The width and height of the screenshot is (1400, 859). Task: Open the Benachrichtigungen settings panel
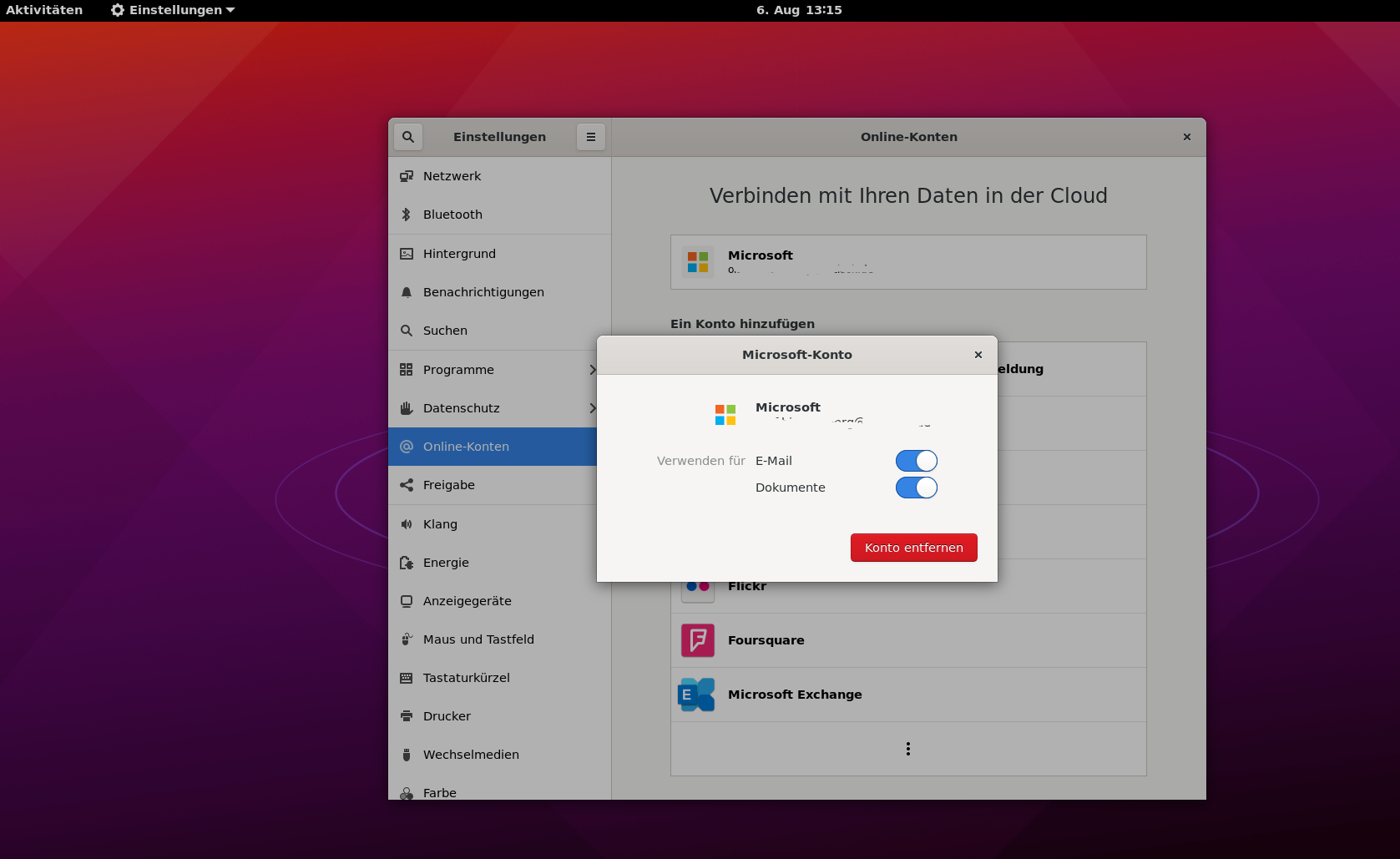(483, 292)
